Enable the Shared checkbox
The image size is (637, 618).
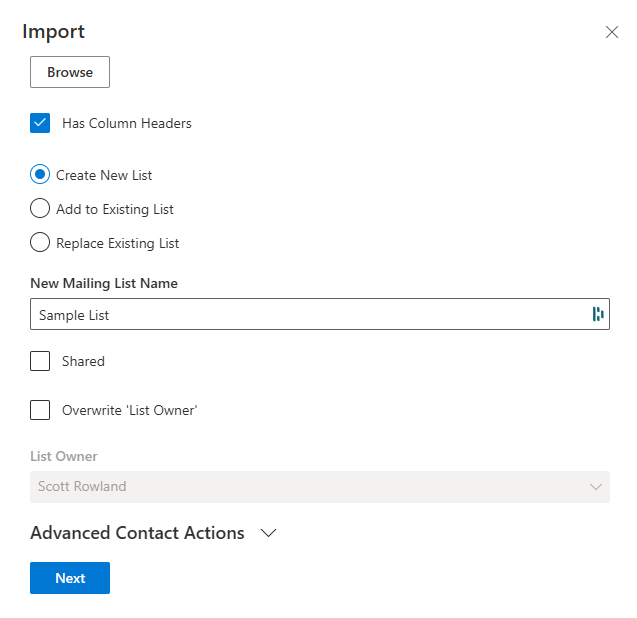pos(40,362)
